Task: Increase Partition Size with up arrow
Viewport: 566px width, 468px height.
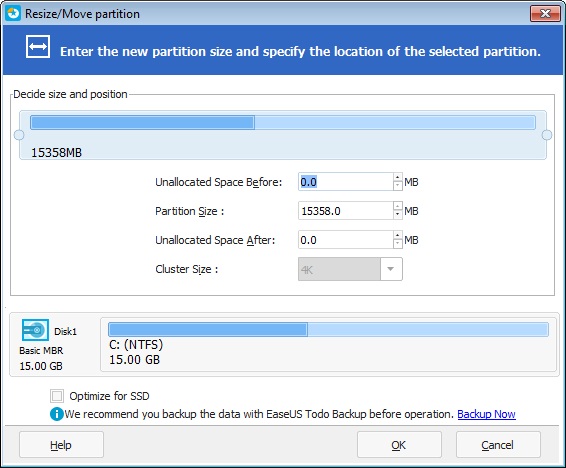Action: pos(397,206)
